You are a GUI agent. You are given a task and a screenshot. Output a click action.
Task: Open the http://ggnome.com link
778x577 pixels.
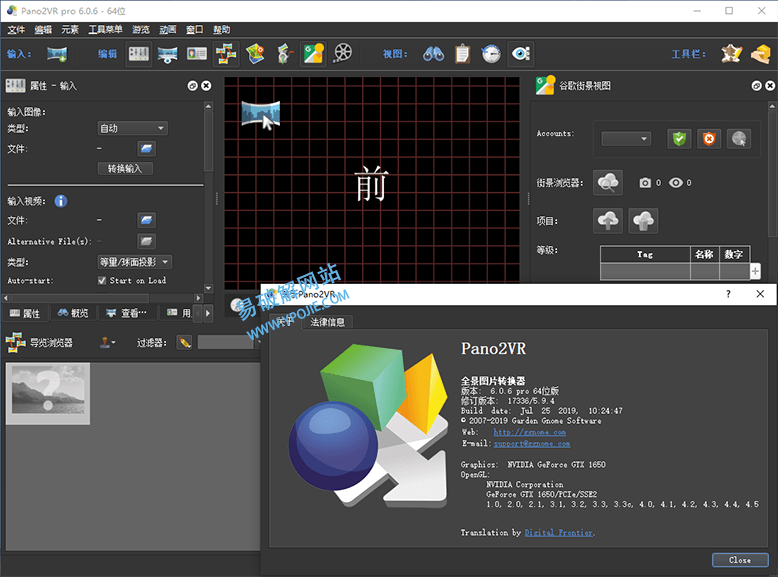tap(529, 432)
